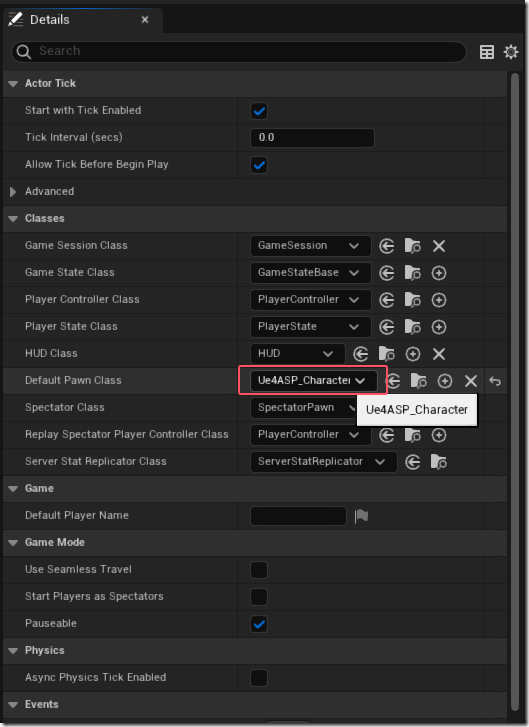529x727 pixels.
Task: Reset Default Pawn Class to default arrow
Action: pyautogui.click(x=495, y=381)
